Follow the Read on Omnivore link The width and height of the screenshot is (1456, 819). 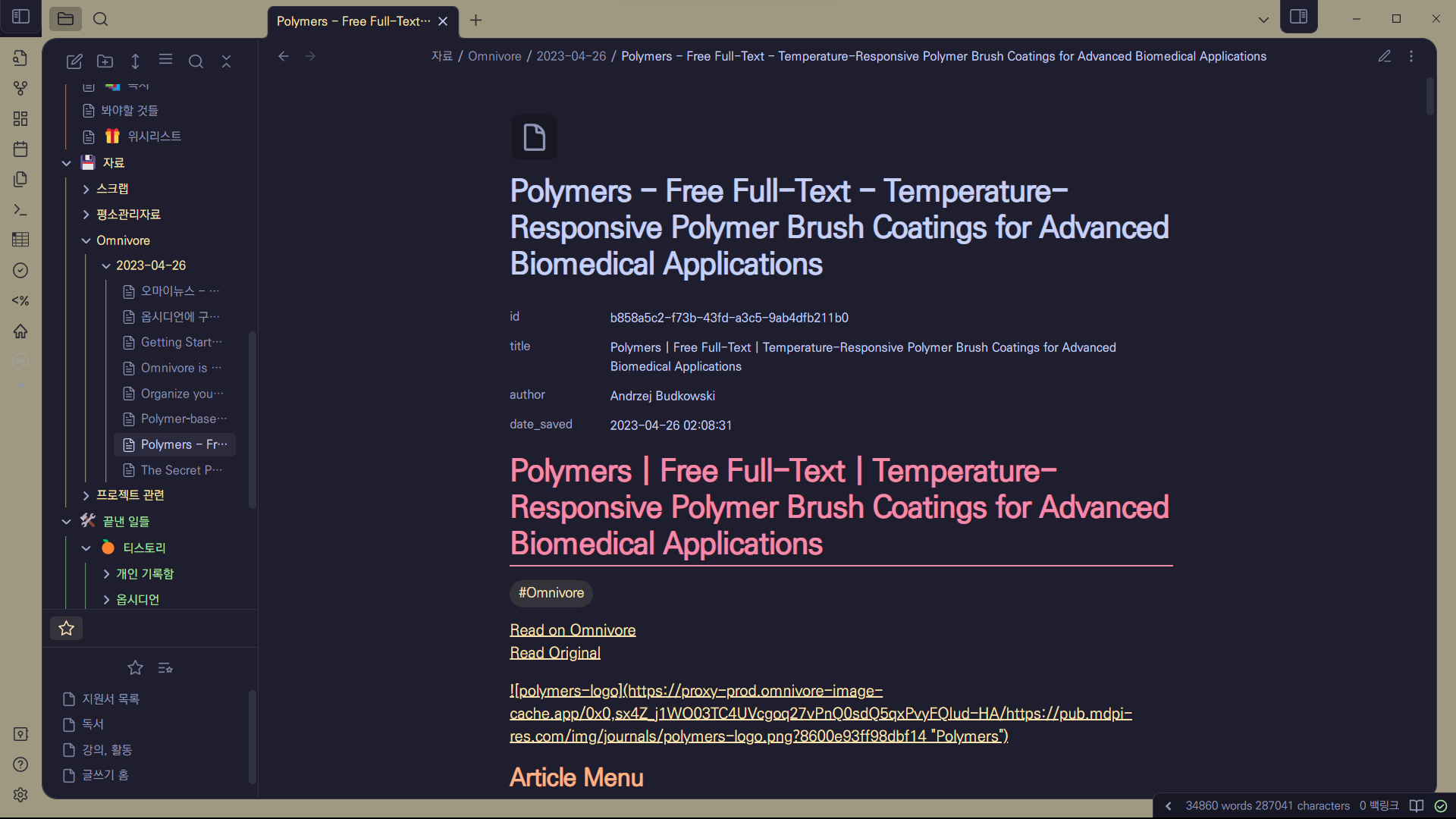click(x=573, y=630)
